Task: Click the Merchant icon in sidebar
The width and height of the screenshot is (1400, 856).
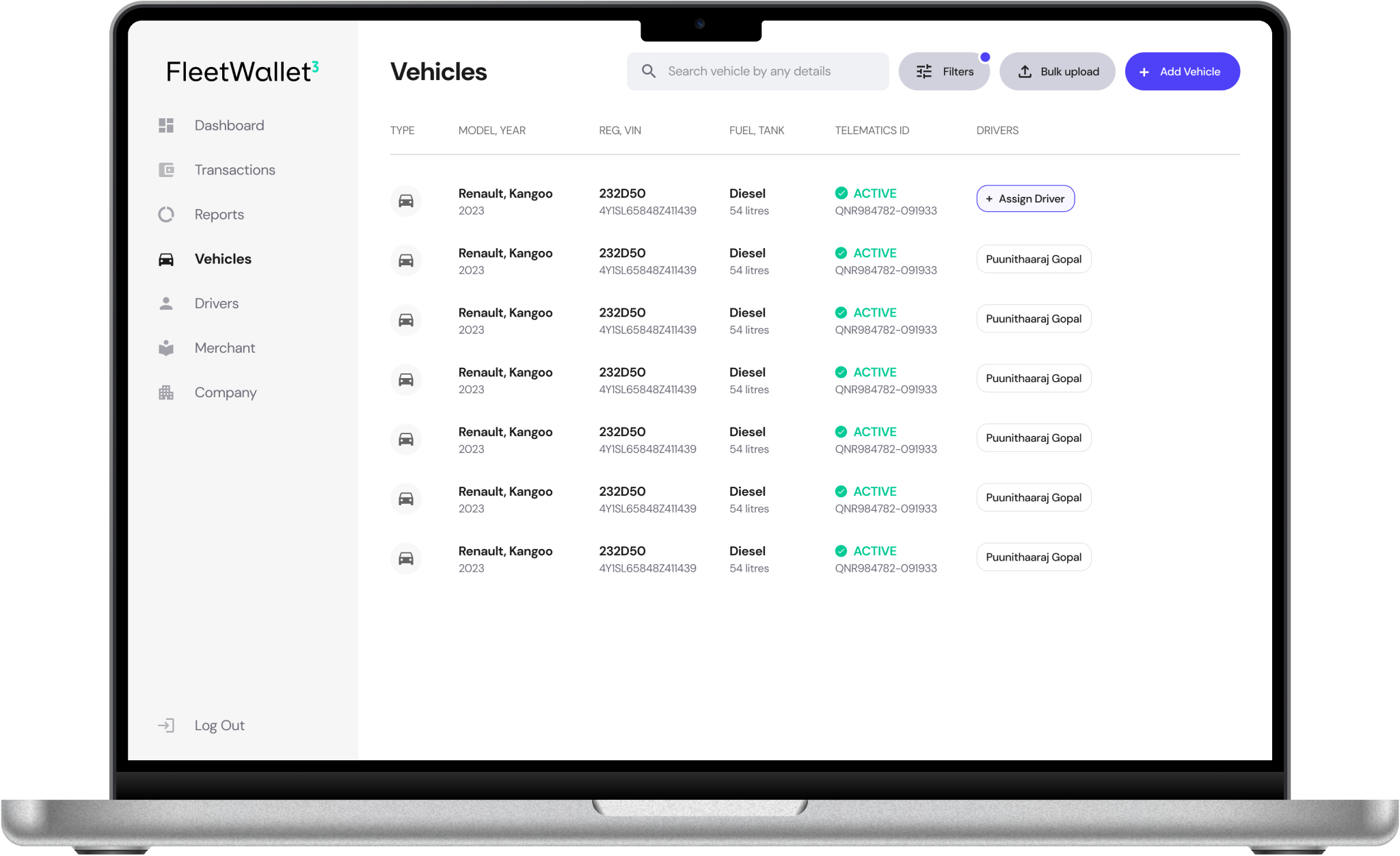Action: tap(166, 348)
